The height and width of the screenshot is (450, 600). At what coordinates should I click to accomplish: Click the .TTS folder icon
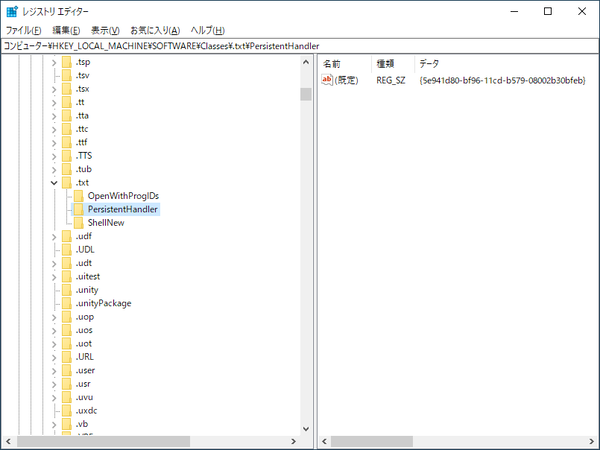coord(67,156)
